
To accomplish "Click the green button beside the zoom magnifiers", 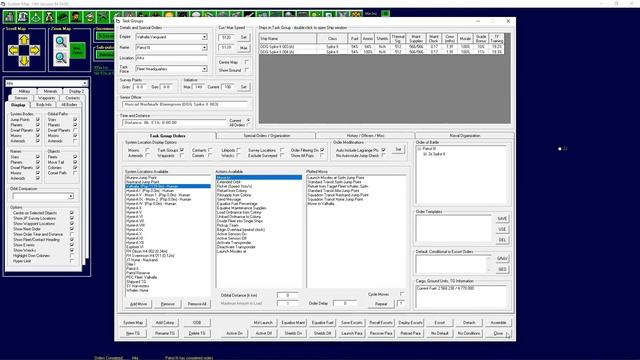I will click(78, 50).
